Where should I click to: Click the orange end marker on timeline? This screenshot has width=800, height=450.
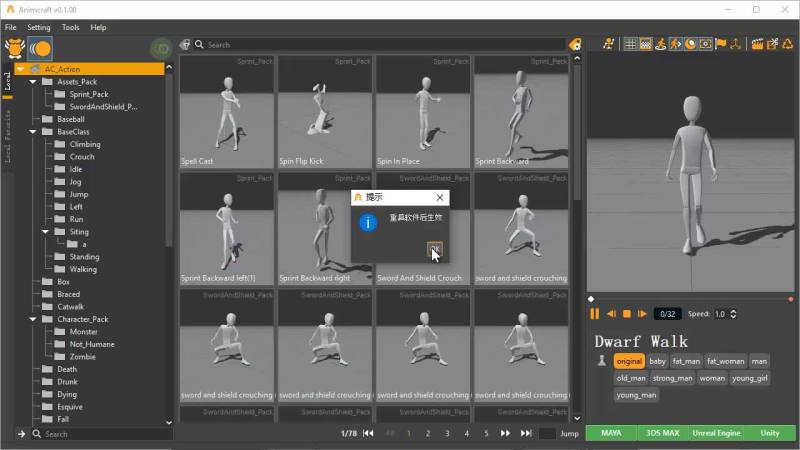[790, 299]
